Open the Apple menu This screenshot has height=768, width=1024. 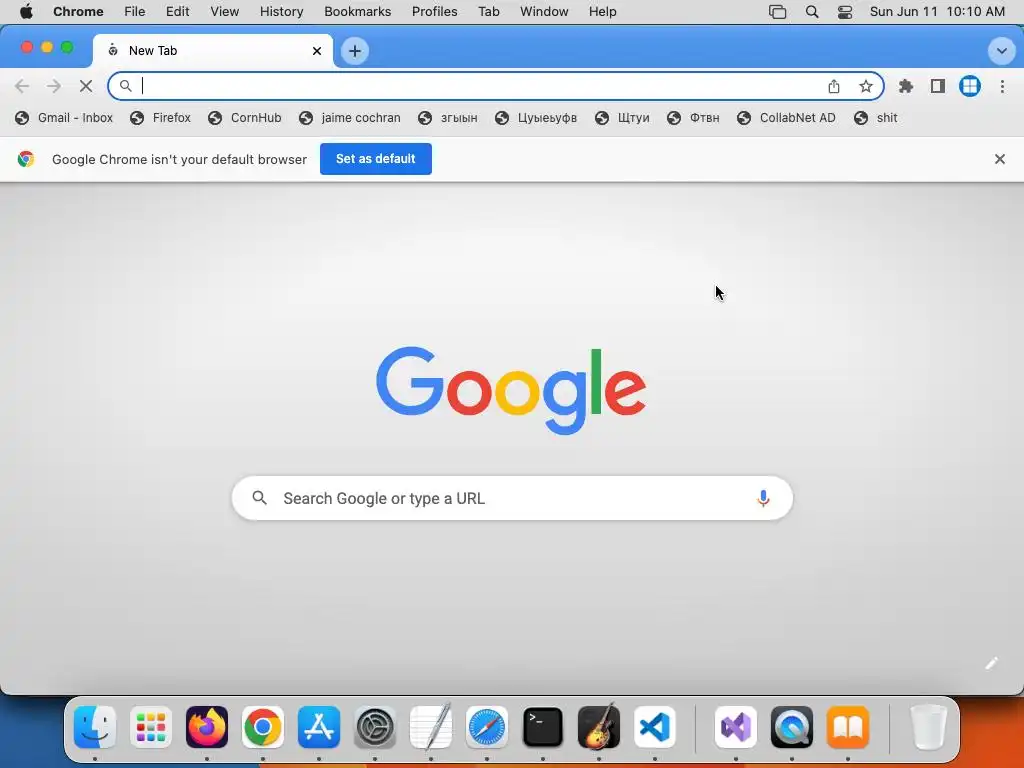pos(26,12)
